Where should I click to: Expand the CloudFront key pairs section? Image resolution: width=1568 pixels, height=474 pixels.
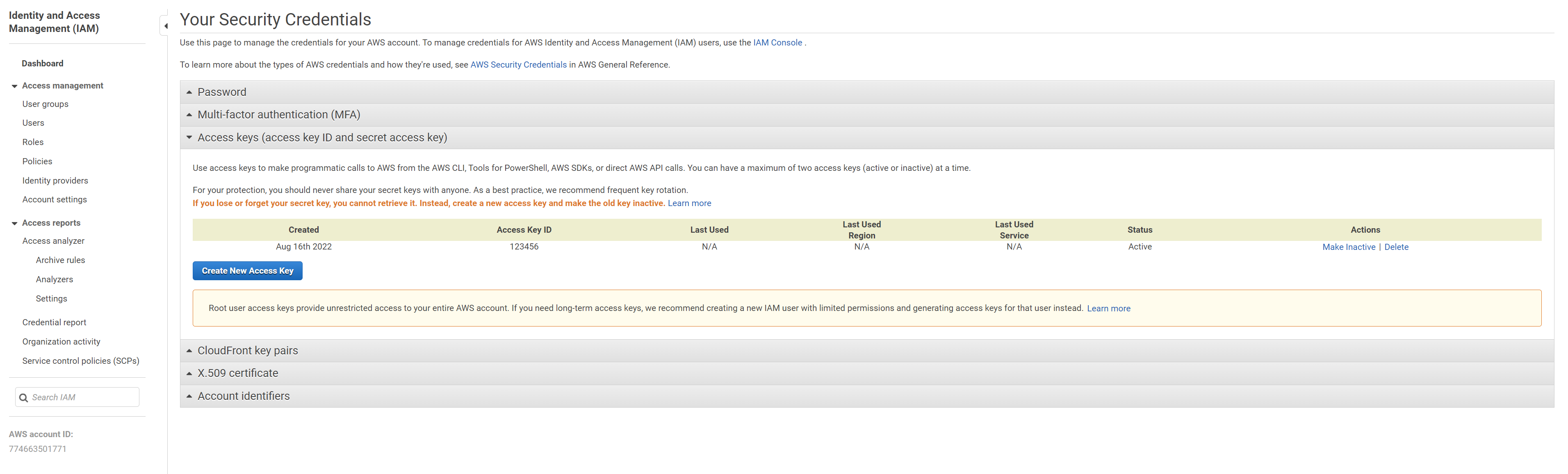pyautogui.click(x=247, y=350)
